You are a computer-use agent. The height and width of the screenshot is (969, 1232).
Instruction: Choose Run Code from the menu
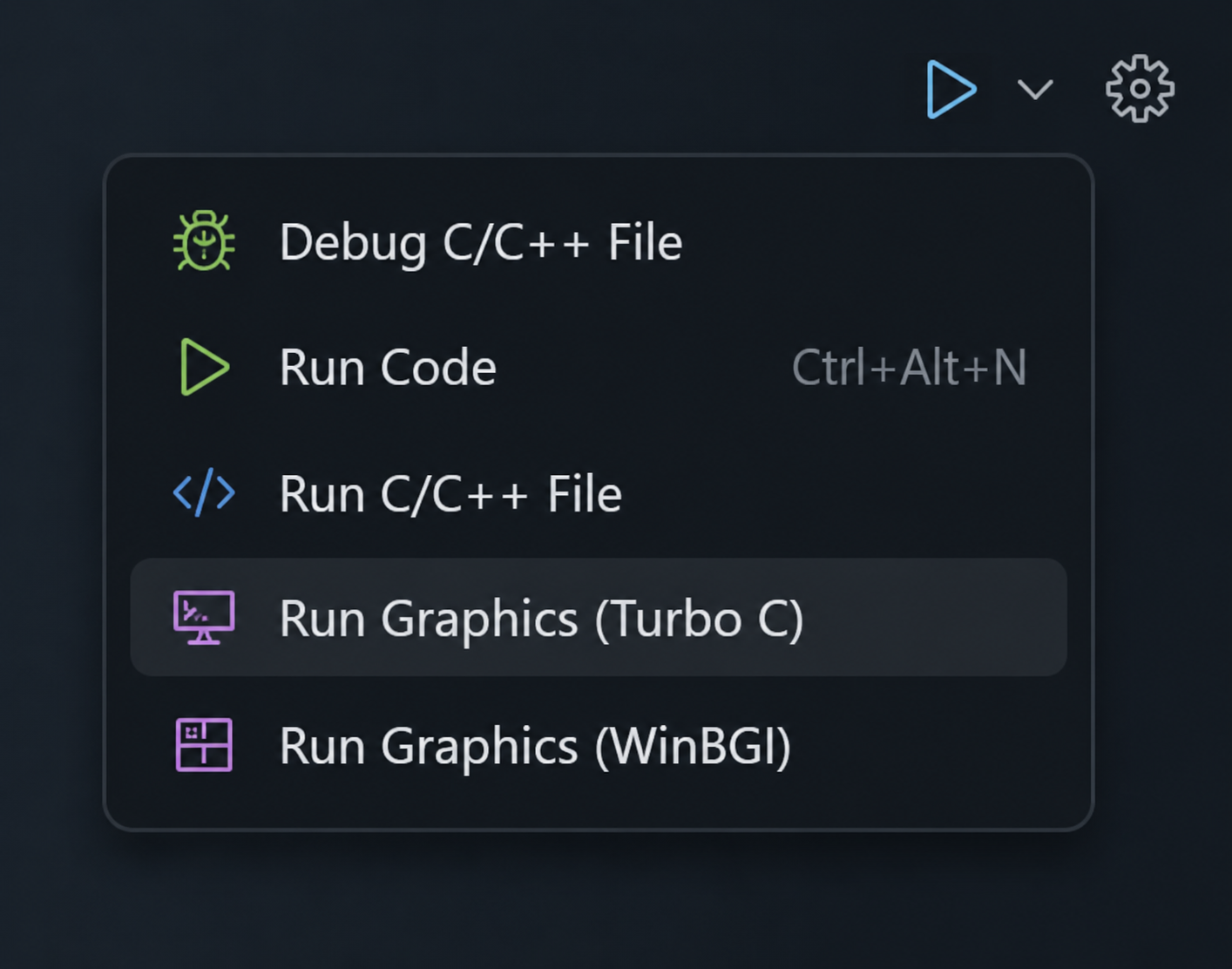599,367
